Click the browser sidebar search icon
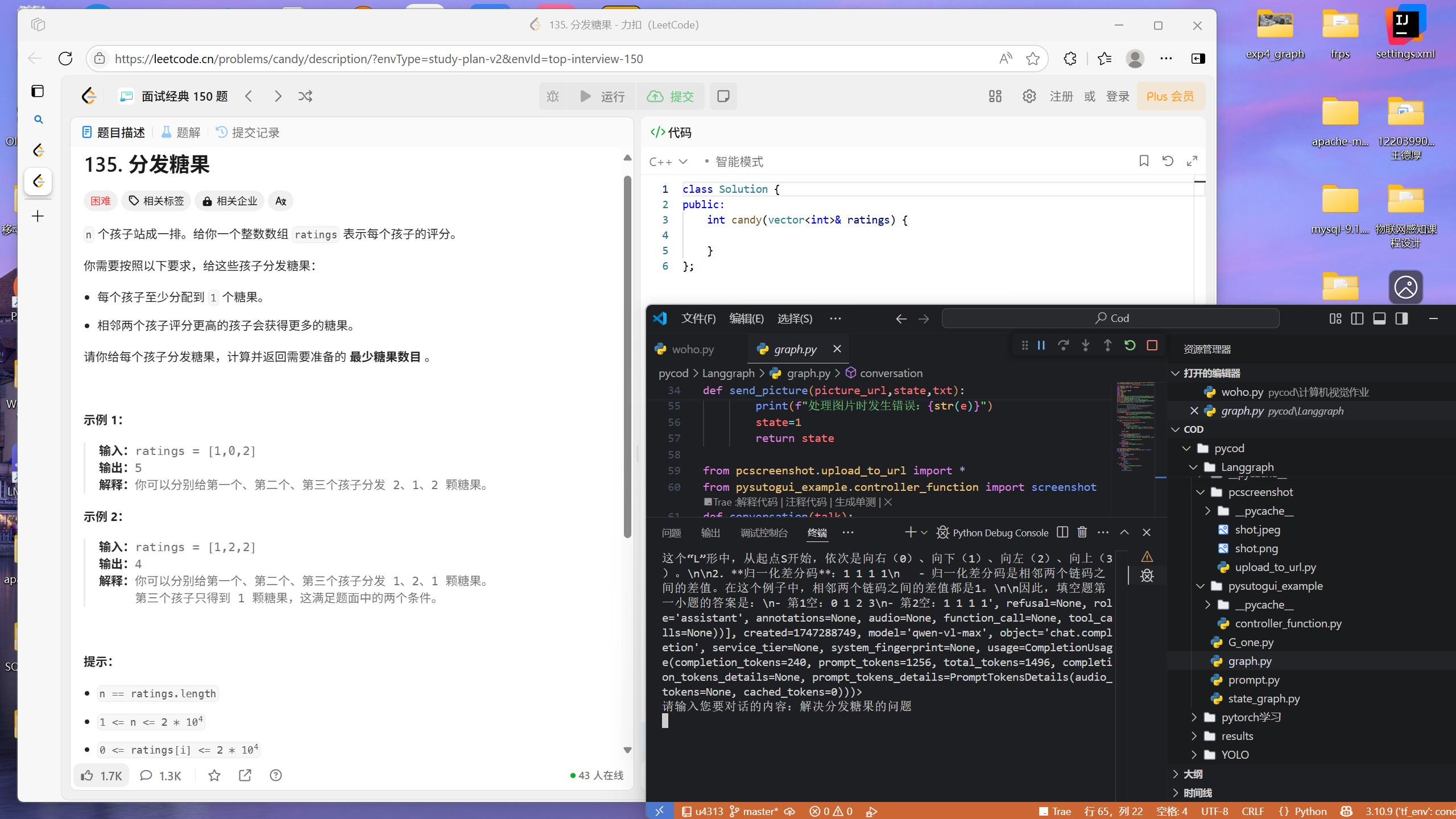This screenshot has height=819, width=1456. coord(38,119)
